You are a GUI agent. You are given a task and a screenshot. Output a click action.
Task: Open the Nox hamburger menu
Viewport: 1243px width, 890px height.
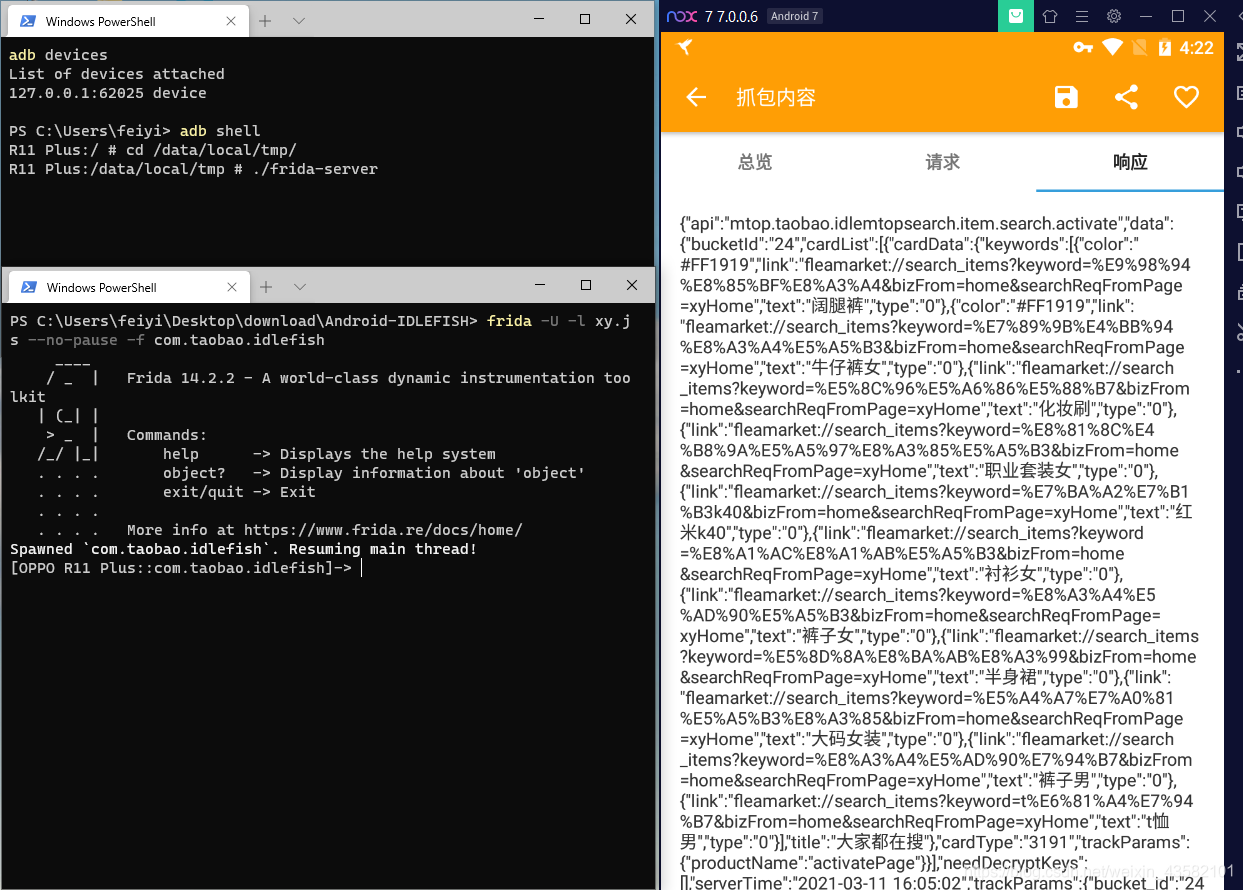(x=1081, y=16)
